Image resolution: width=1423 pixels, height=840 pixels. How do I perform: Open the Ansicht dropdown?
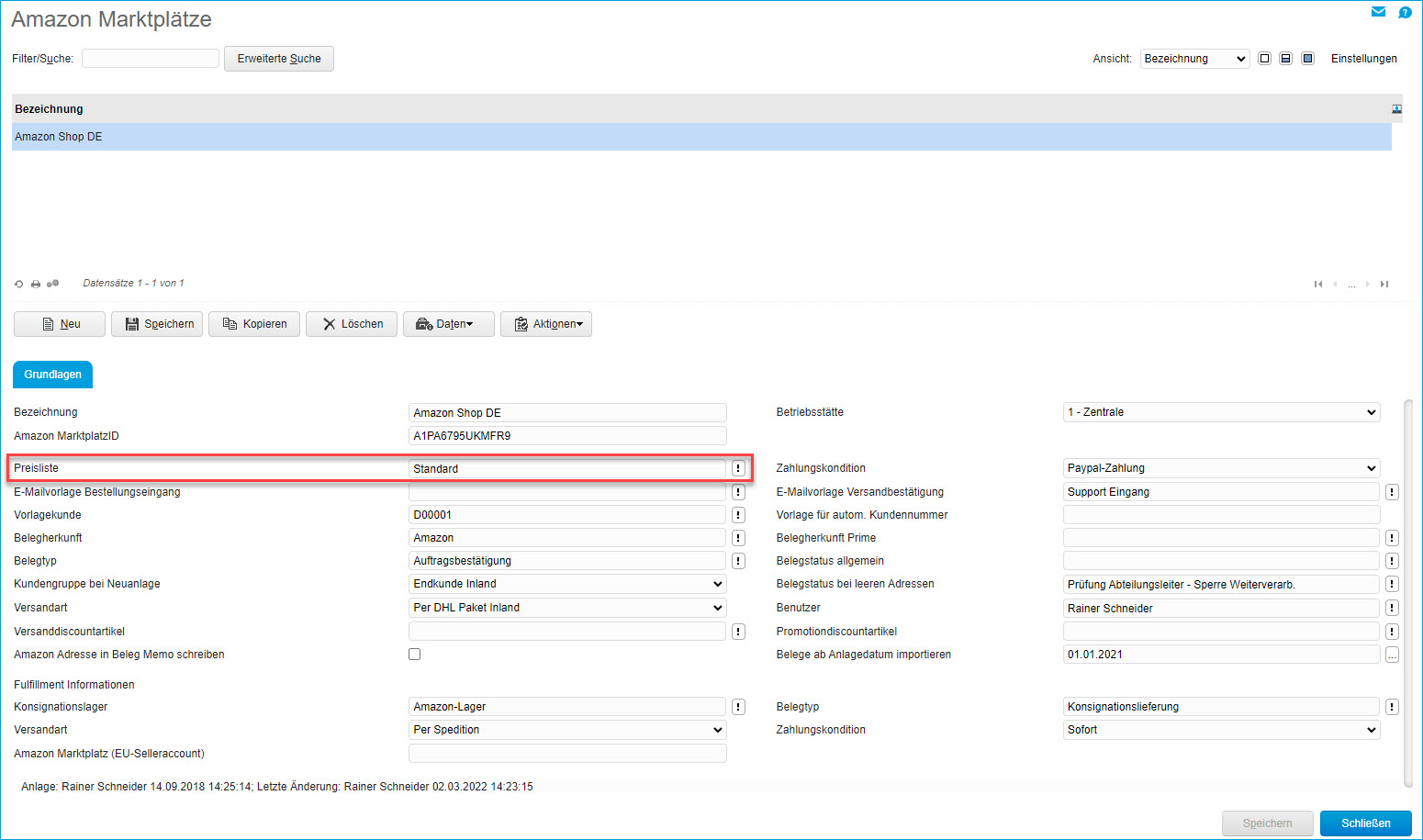(x=1194, y=59)
